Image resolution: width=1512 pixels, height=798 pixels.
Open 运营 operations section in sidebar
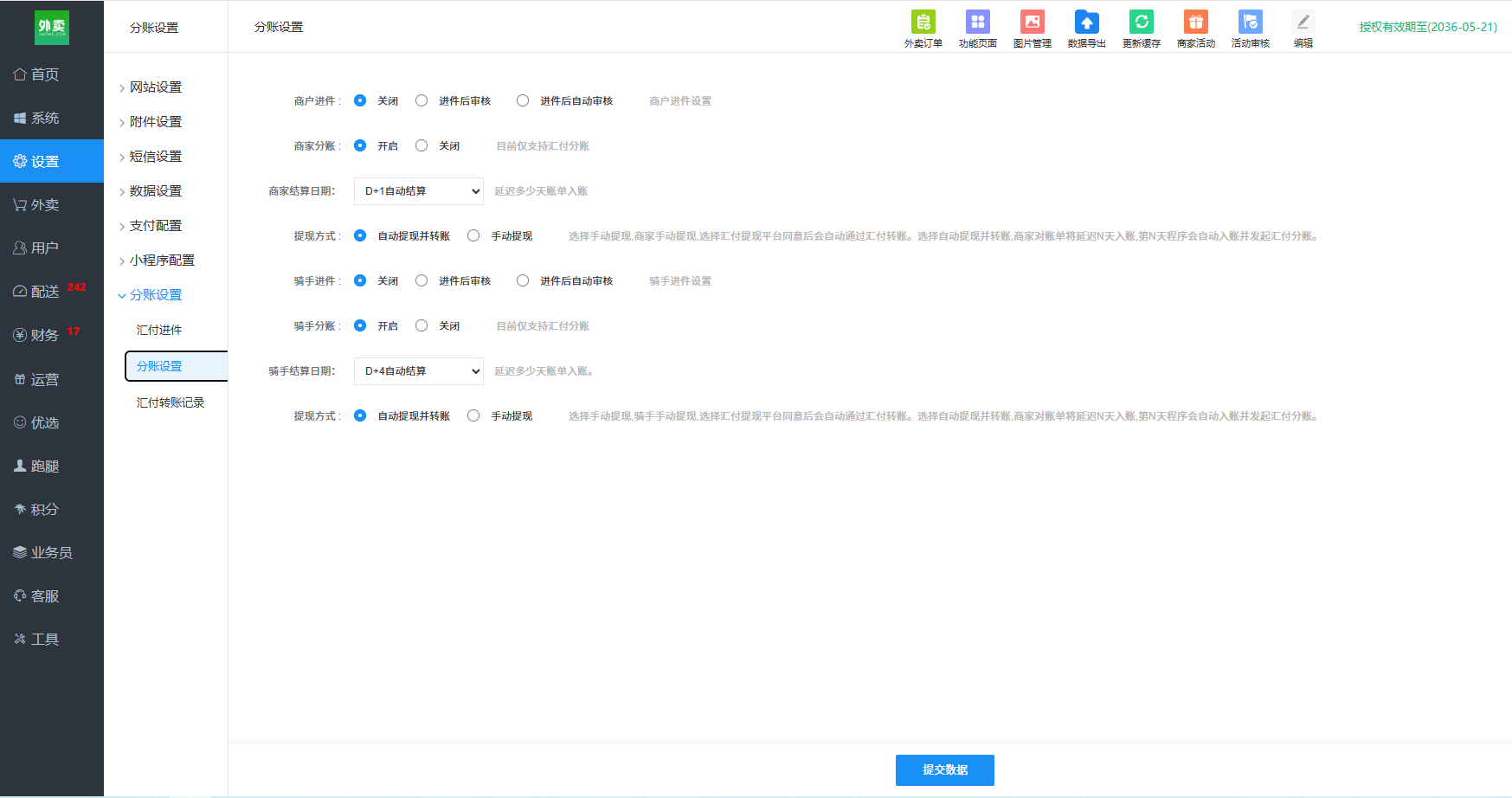coord(52,379)
